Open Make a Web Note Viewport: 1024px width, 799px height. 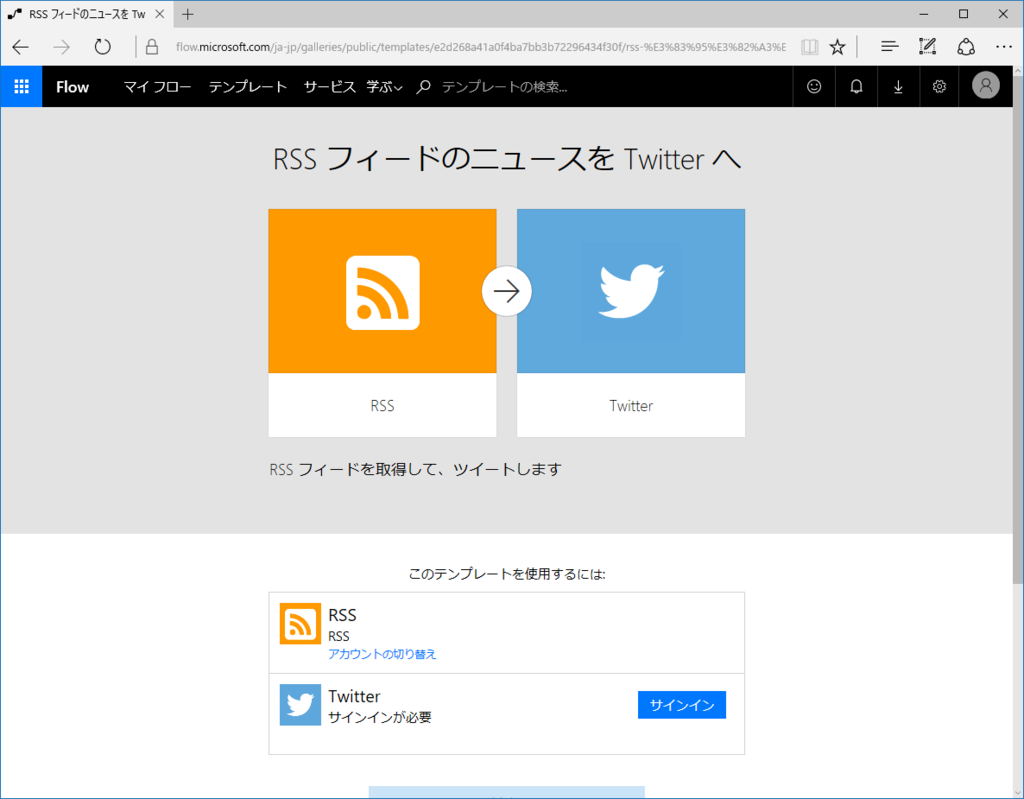(x=926, y=46)
